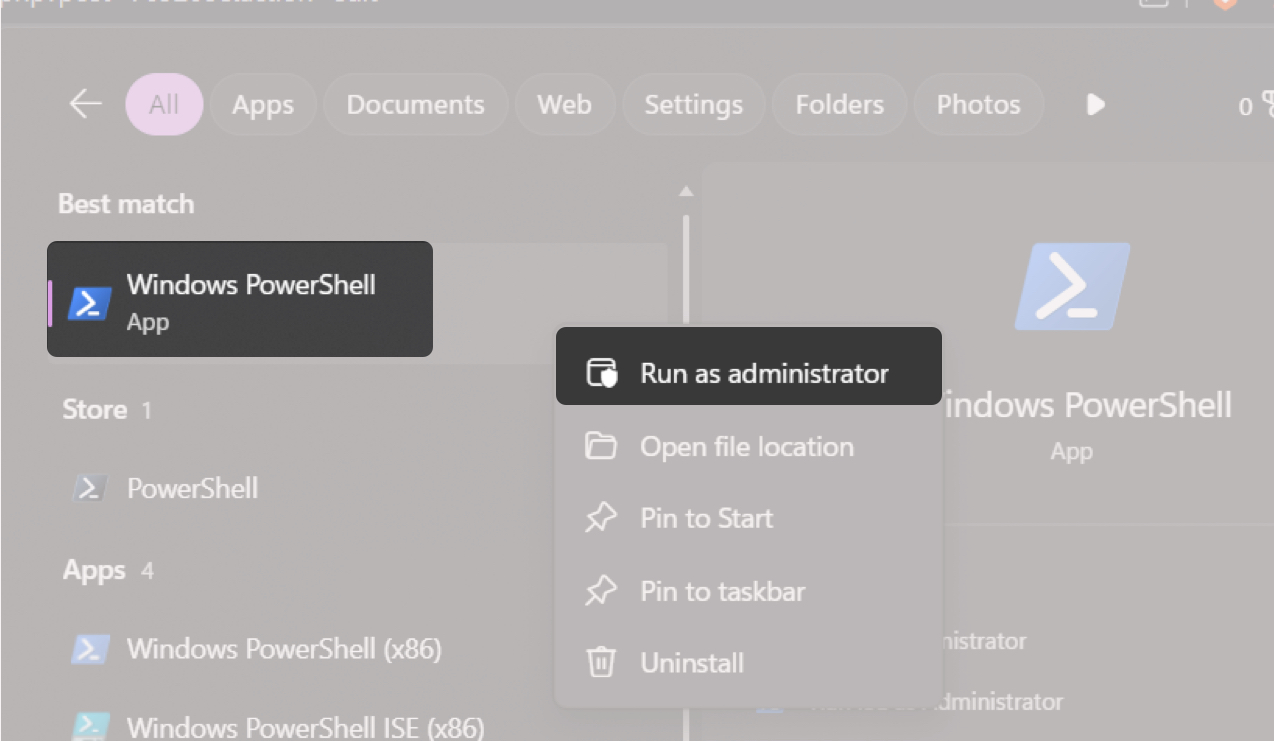This screenshot has height=741, width=1274.
Task: Expand more search filters with the arrow
Action: (x=1095, y=104)
